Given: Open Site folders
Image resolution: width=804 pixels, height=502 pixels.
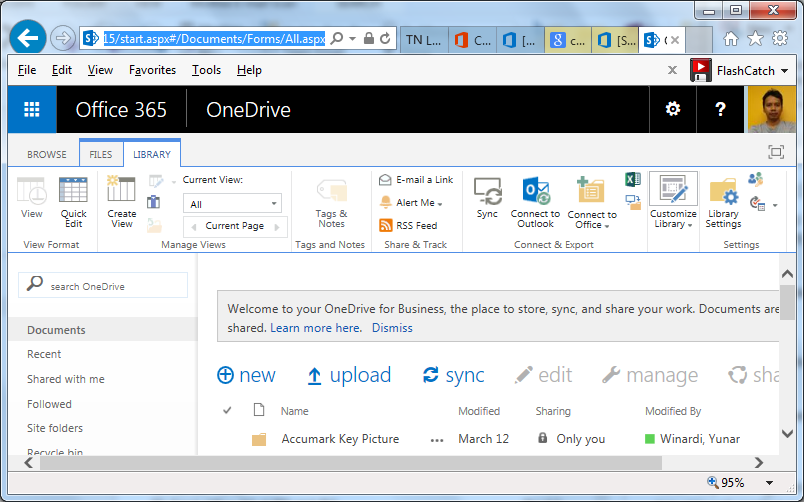Looking at the screenshot, I should click(55, 428).
